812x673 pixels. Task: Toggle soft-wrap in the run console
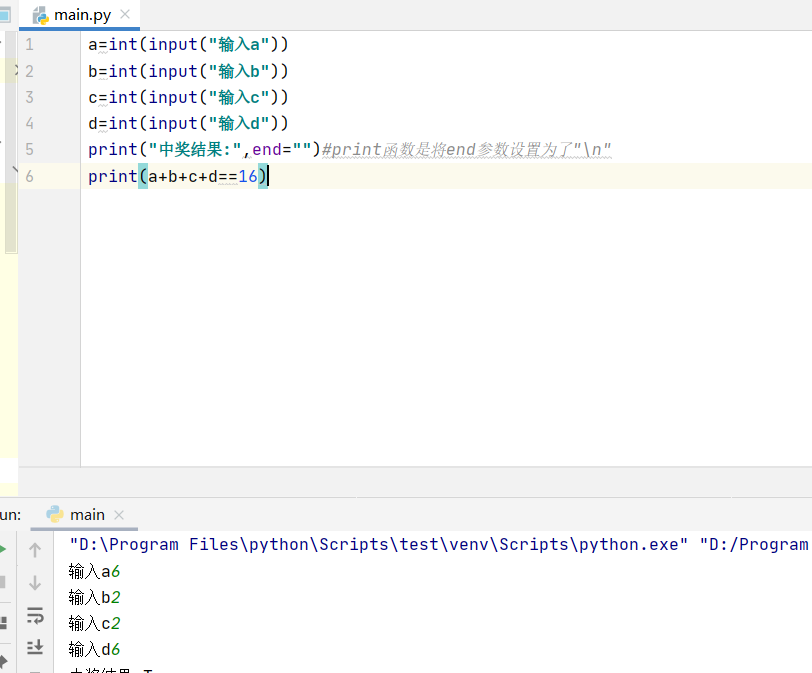click(x=36, y=617)
